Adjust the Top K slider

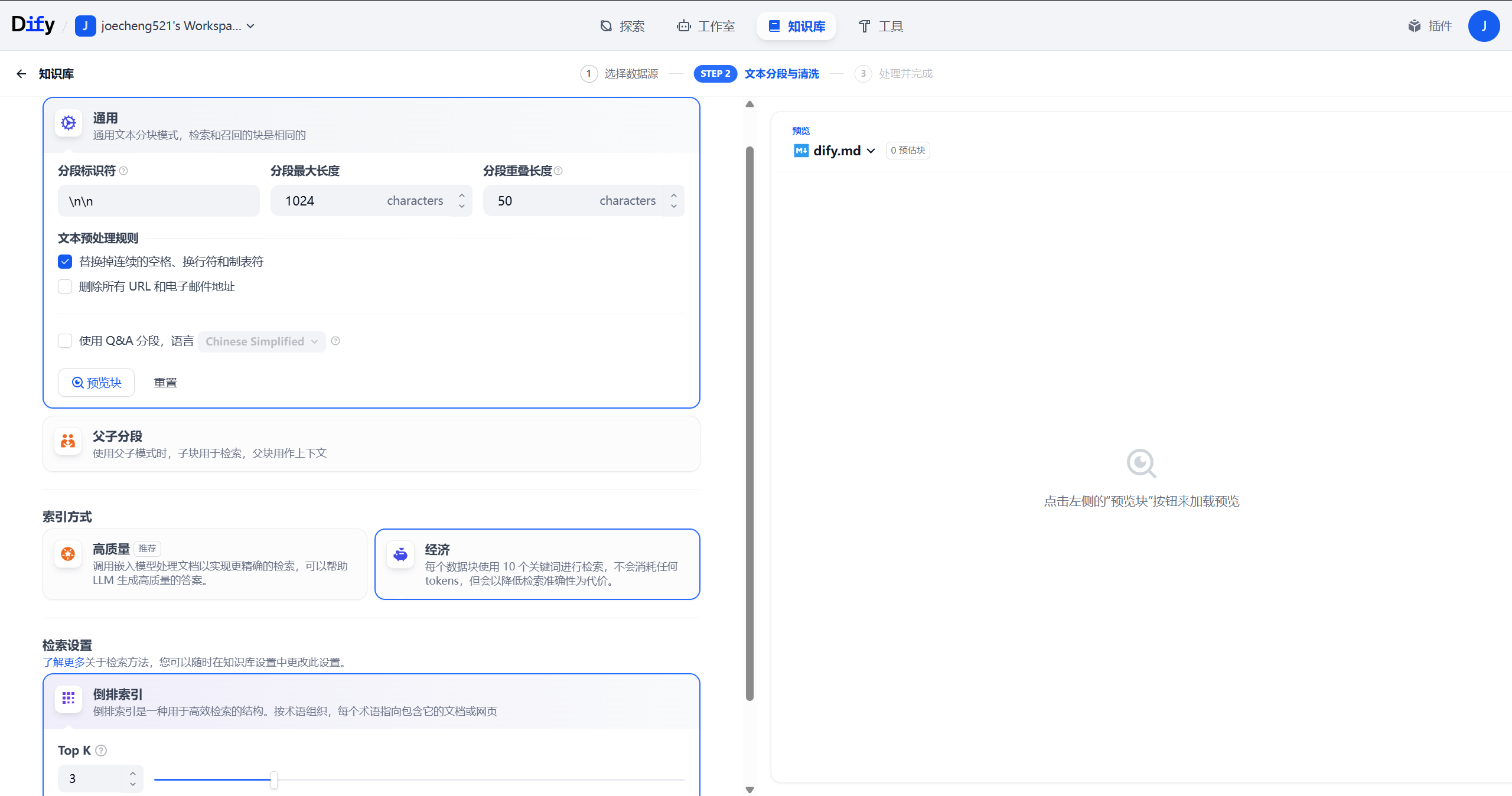pyautogui.click(x=273, y=779)
